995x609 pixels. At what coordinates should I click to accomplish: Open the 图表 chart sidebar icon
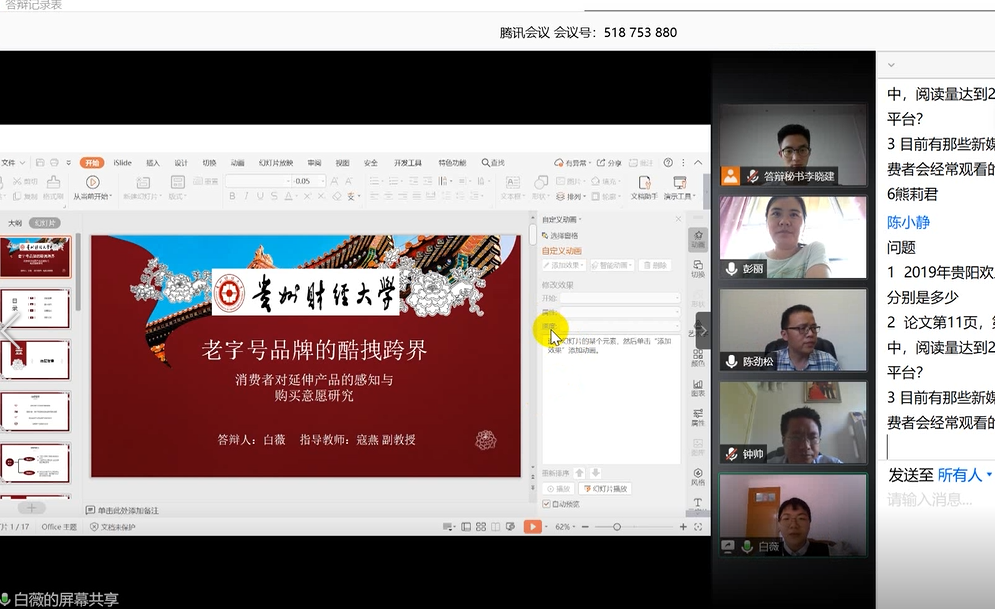[697, 387]
